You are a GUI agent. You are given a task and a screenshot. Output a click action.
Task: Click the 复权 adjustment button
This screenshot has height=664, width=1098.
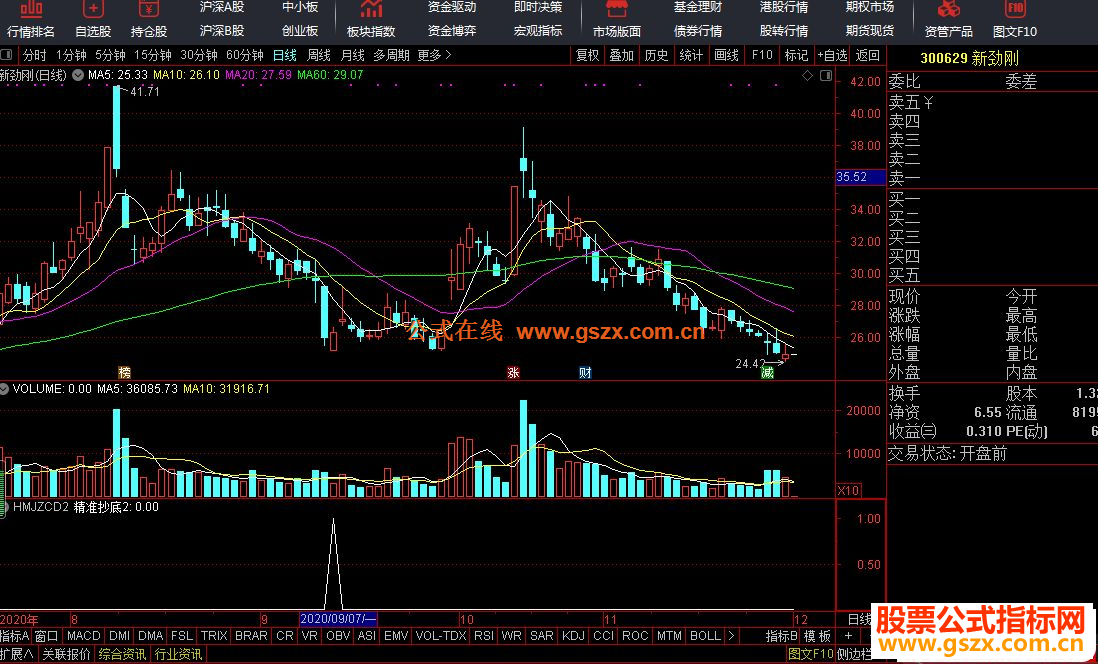588,55
